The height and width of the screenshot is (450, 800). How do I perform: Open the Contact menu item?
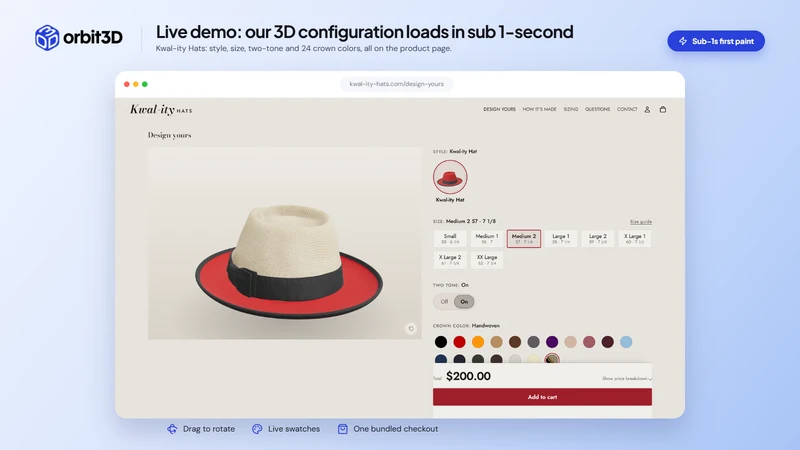tap(627, 109)
